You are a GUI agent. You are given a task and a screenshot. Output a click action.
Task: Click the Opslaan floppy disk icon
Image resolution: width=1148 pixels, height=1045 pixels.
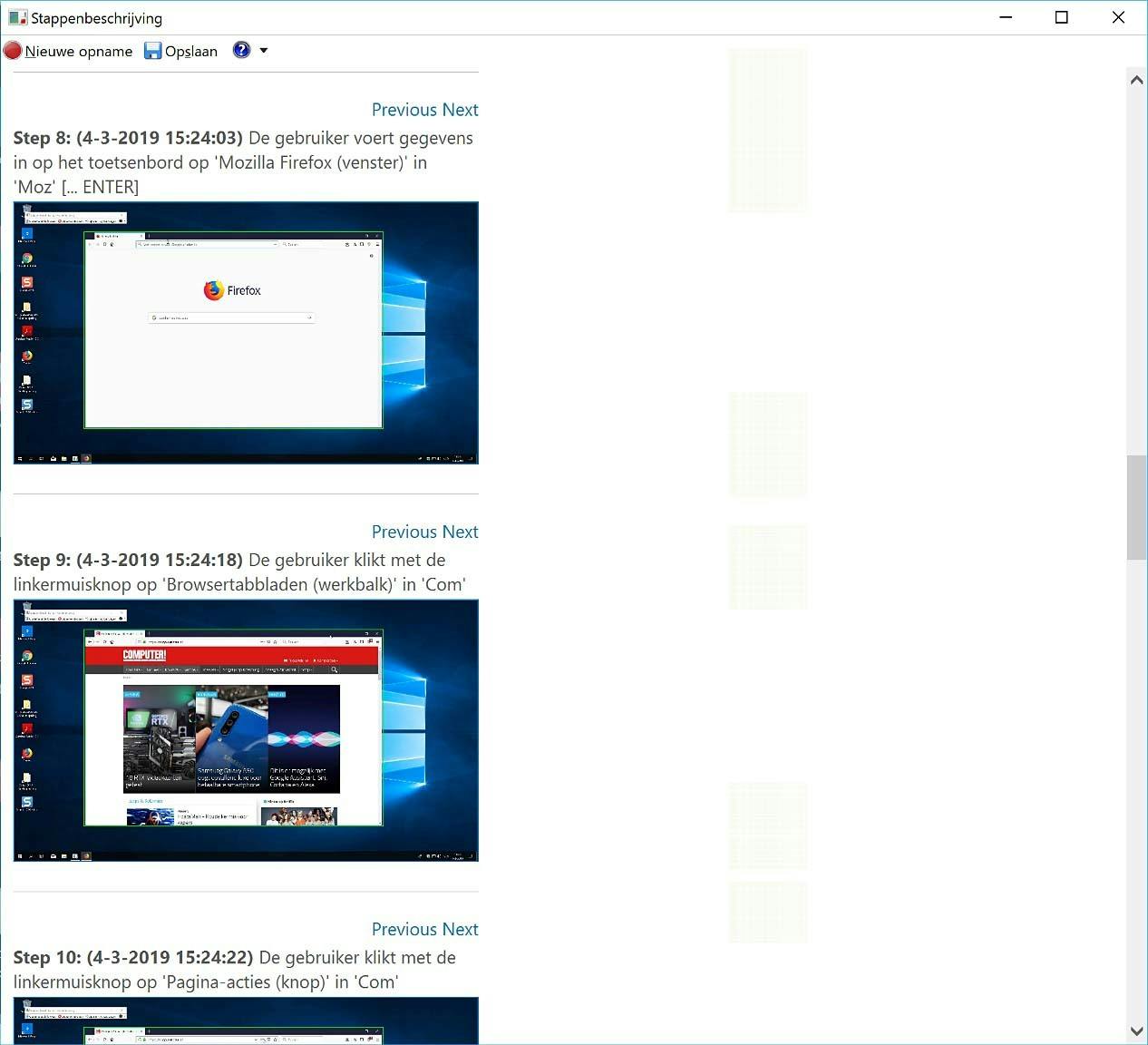tap(153, 51)
